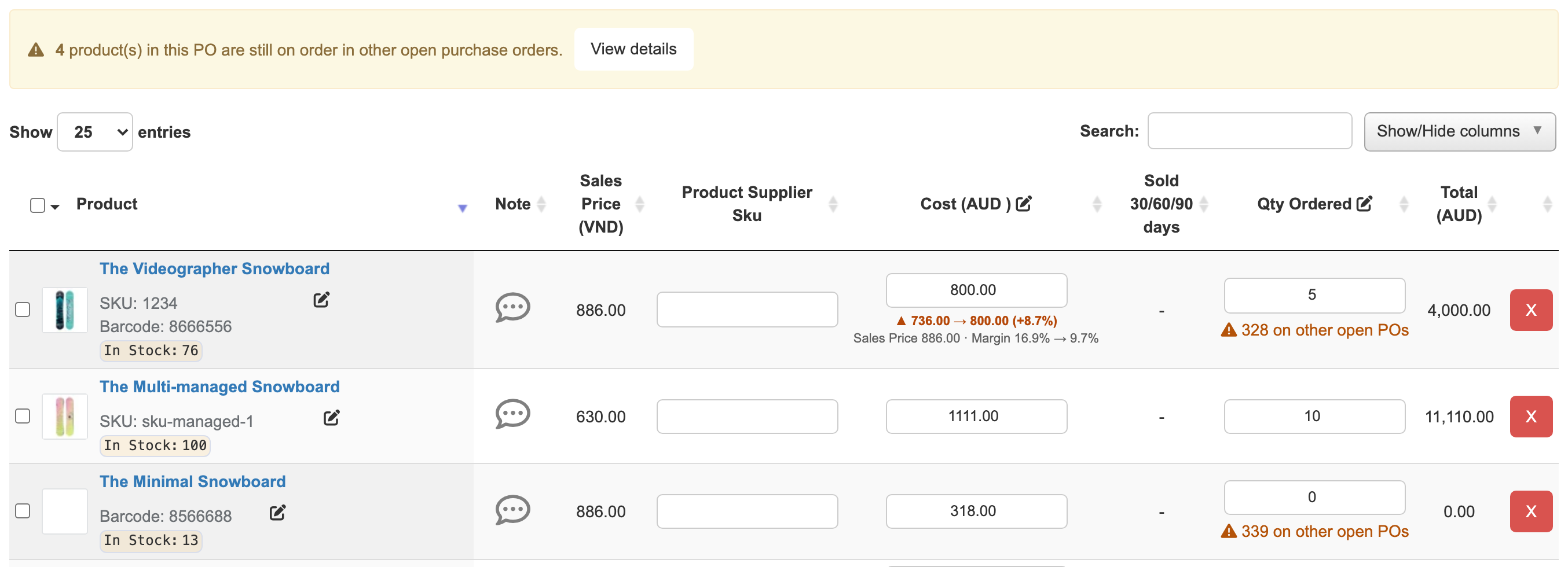Viewport: 1568px width, 567px height.
Task: Sort by Product Supplier Sku column
Action: coord(833,204)
